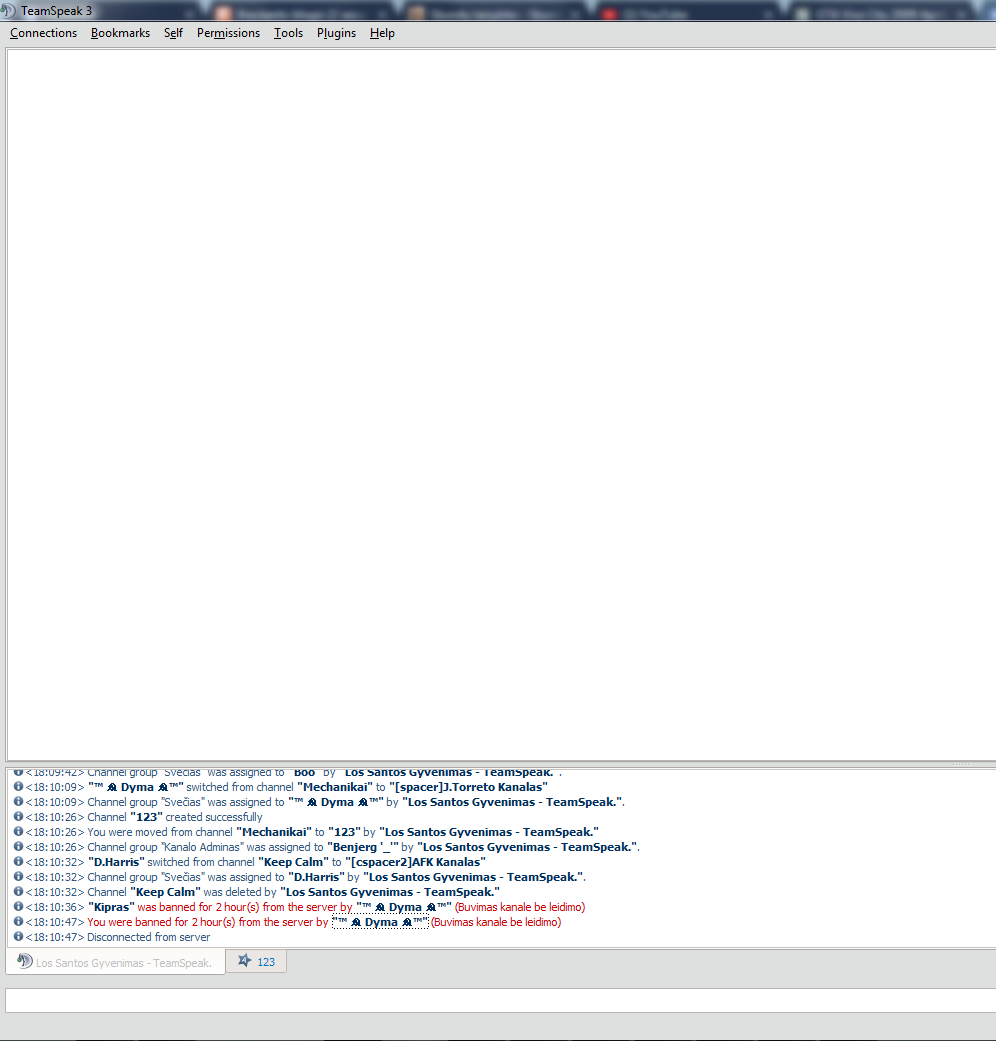The image size is (996, 1041).
Task: Click "D.Harris" name in the 18:10:32 switched line
Action: pyautogui.click(x=116, y=862)
